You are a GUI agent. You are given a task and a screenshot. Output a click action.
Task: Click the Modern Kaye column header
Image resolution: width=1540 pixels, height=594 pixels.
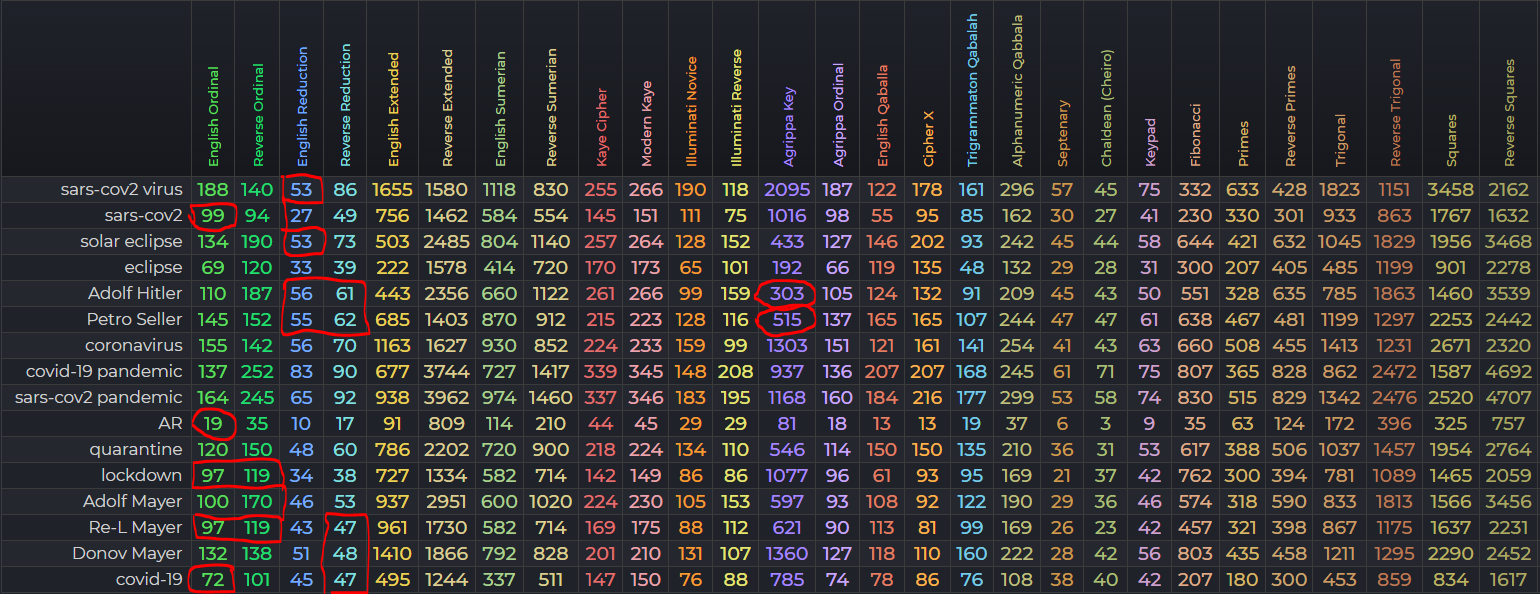pos(646,124)
